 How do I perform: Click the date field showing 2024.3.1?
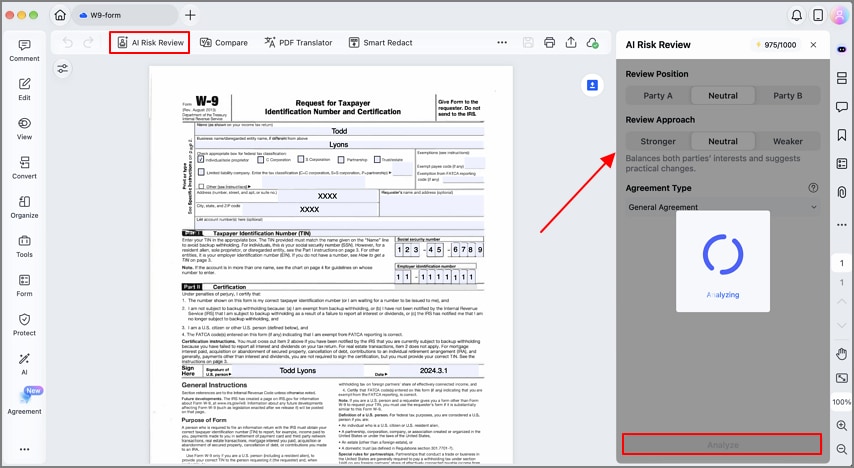pyautogui.click(x=434, y=370)
